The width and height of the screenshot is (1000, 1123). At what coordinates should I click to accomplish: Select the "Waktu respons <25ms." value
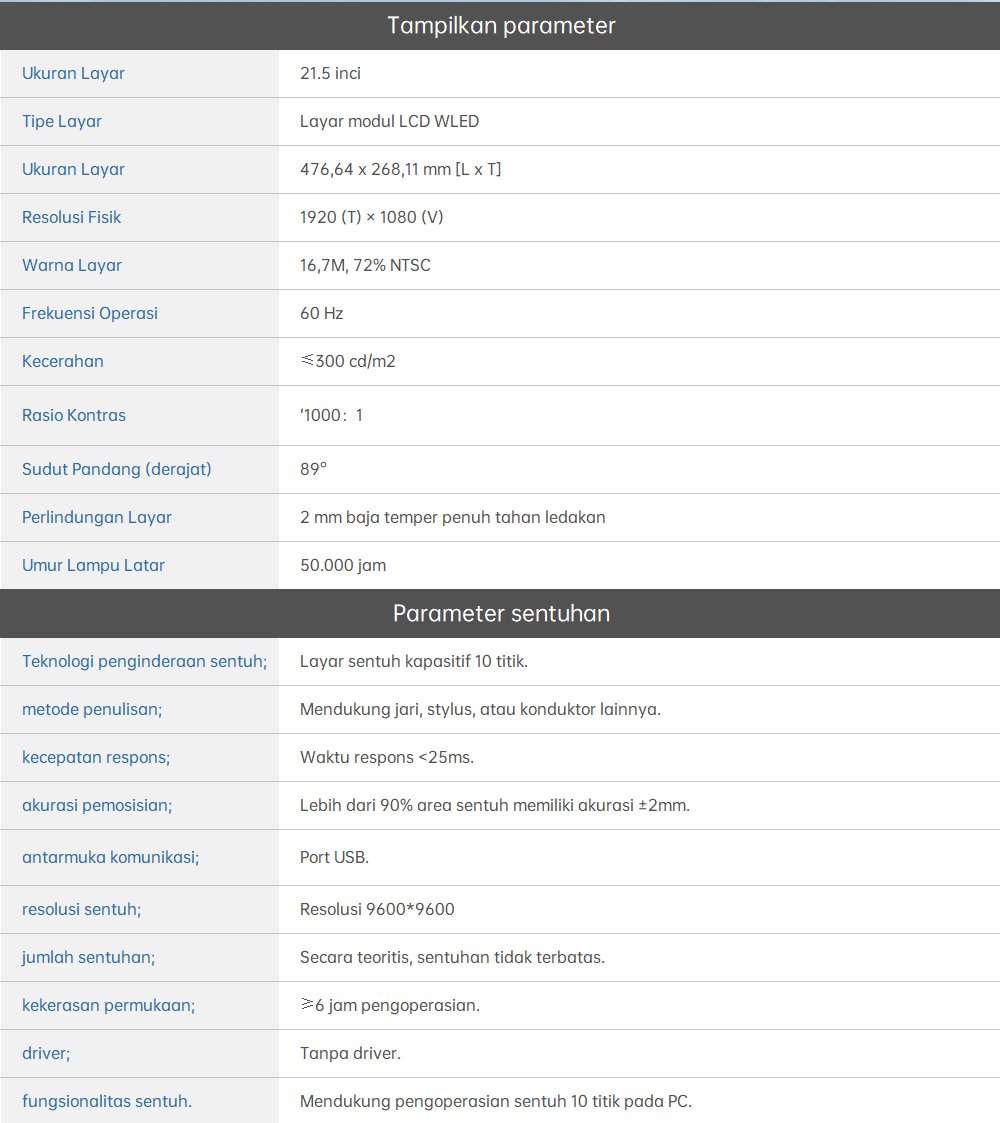tap(387, 757)
